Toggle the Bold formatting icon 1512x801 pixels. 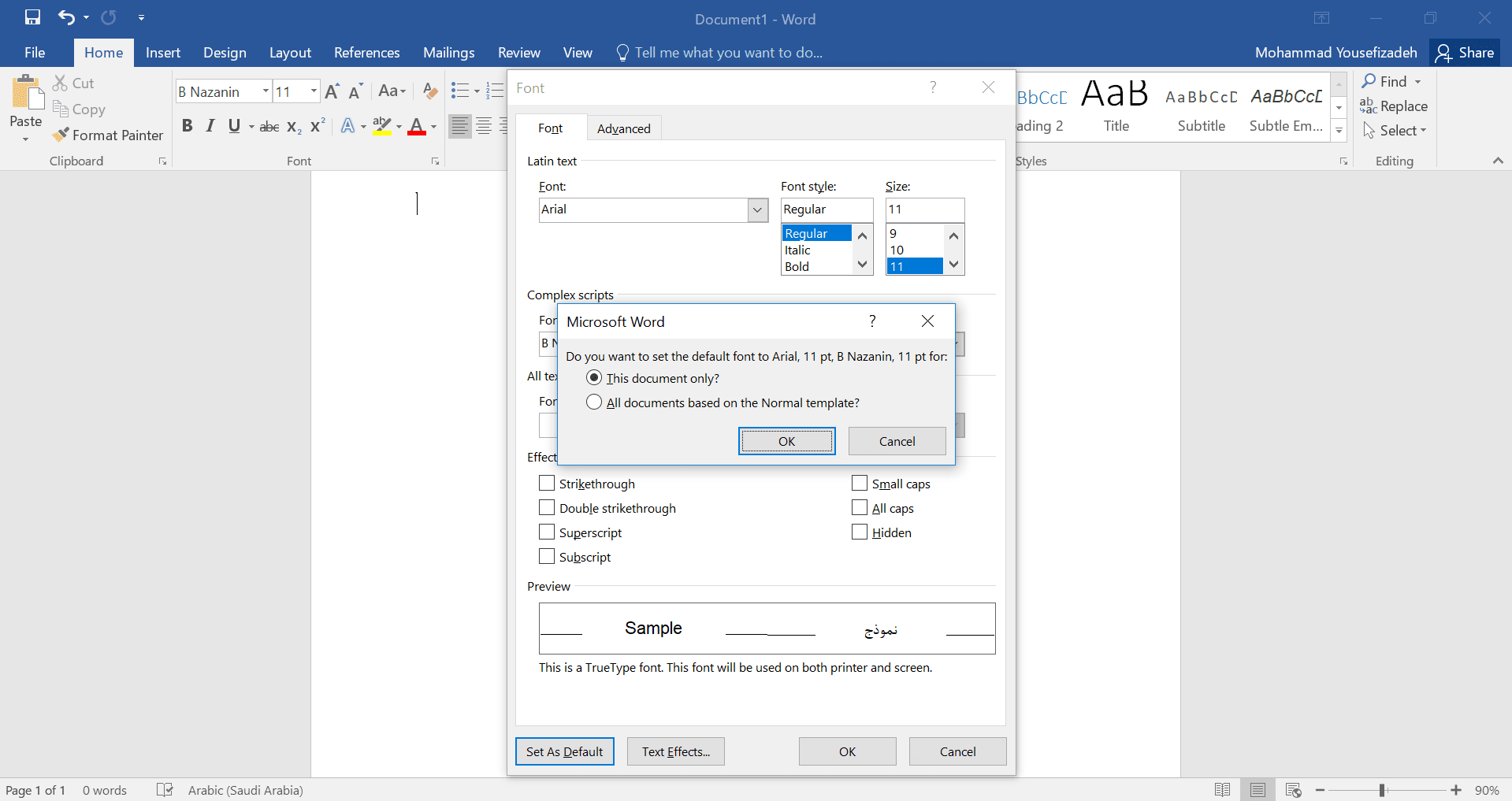[x=187, y=126]
